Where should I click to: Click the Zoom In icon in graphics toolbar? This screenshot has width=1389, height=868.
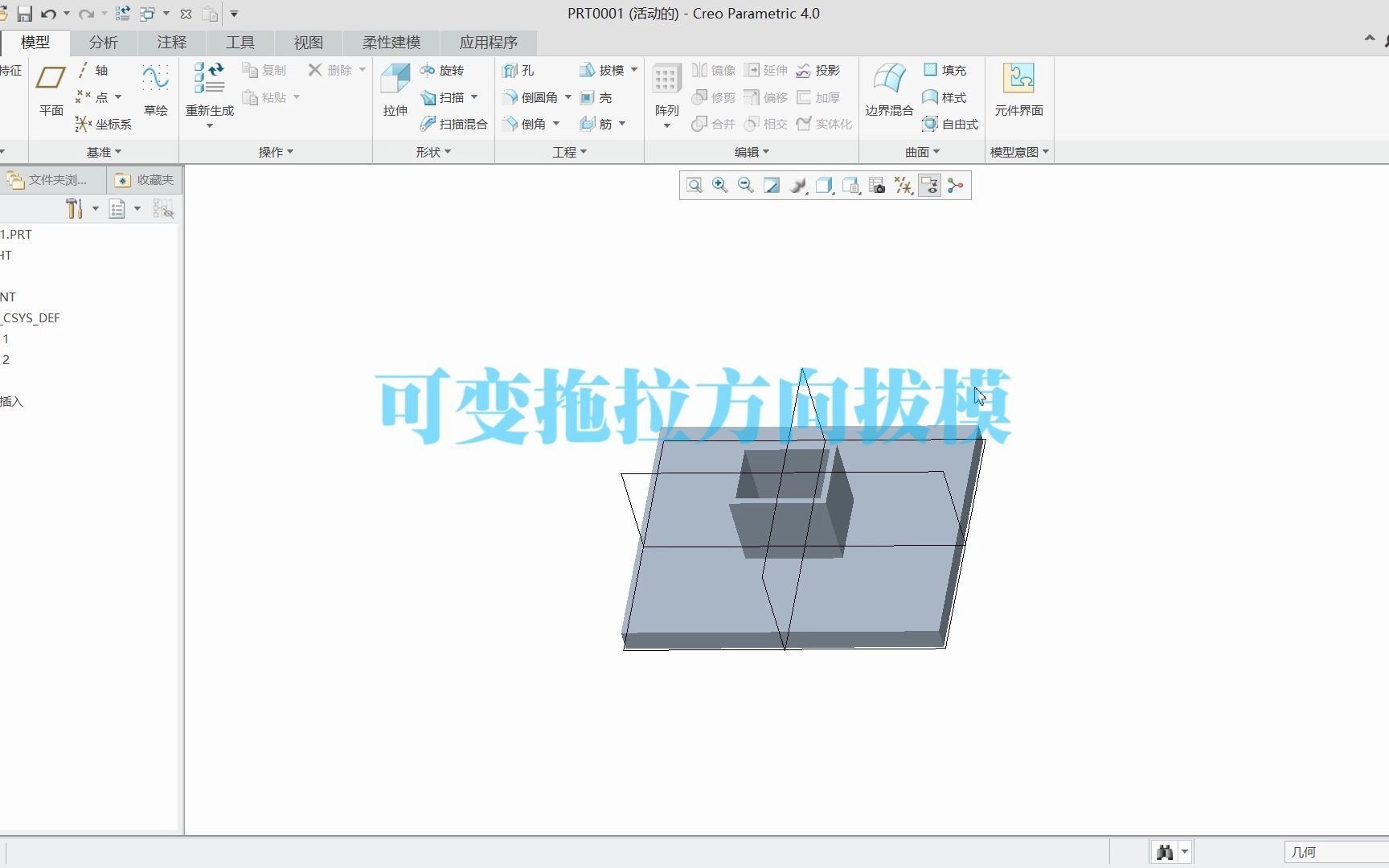tap(720, 186)
